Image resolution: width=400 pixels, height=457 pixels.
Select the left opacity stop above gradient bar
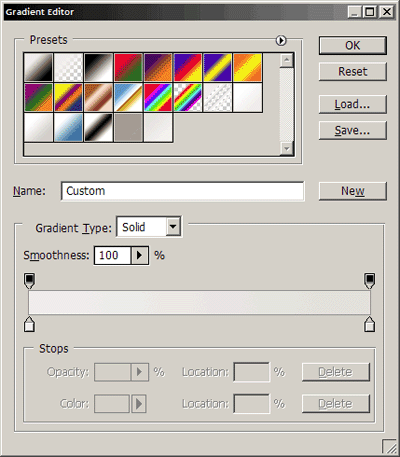pos(29,281)
